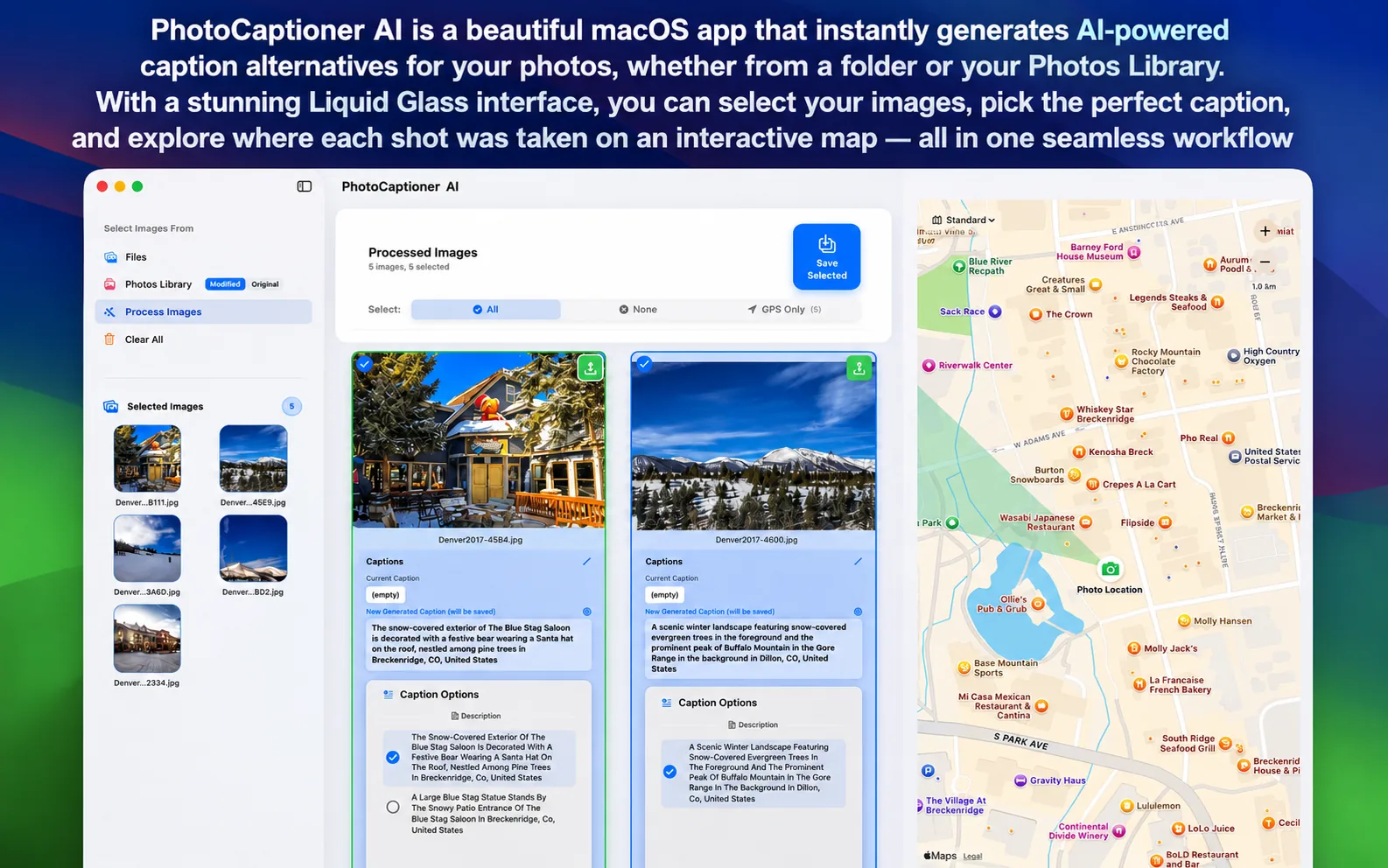Click the parking P map pin
The height and width of the screenshot is (868, 1388).
click(x=929, y=771)
